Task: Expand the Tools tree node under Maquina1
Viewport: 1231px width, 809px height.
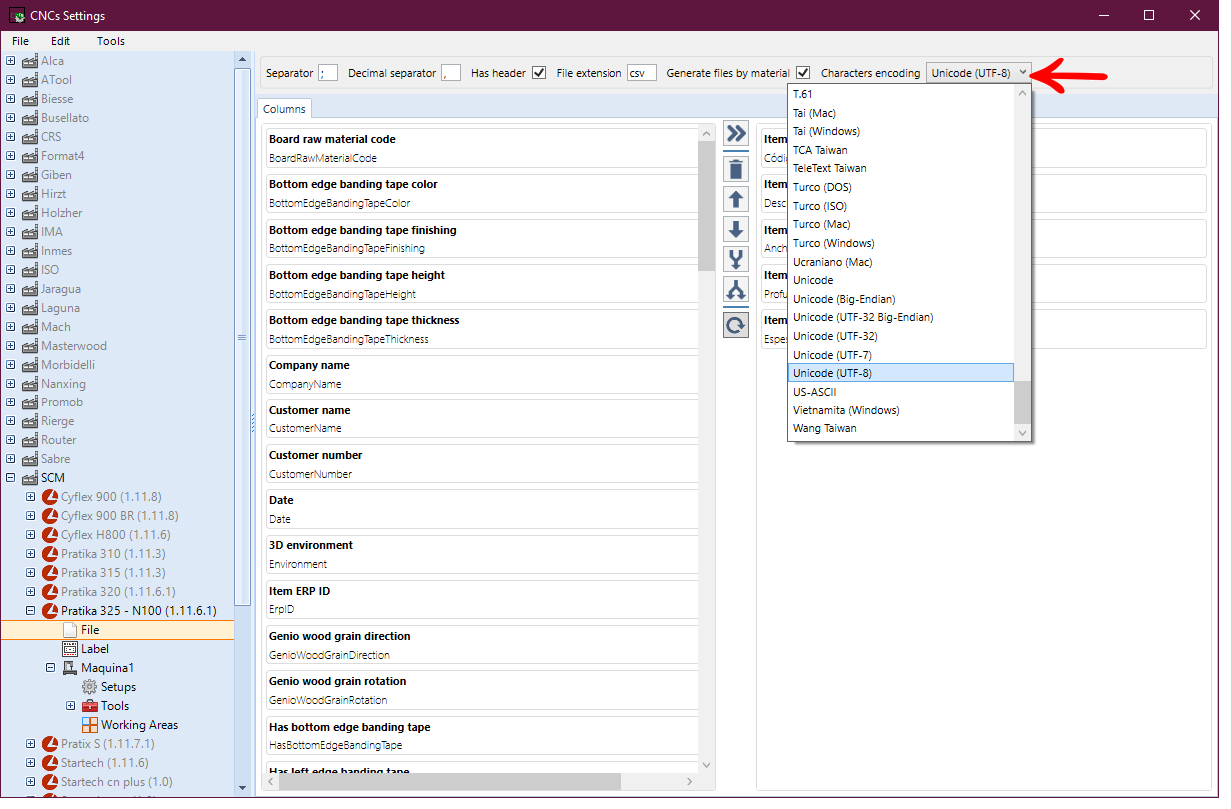Action: tap(71, 706)
